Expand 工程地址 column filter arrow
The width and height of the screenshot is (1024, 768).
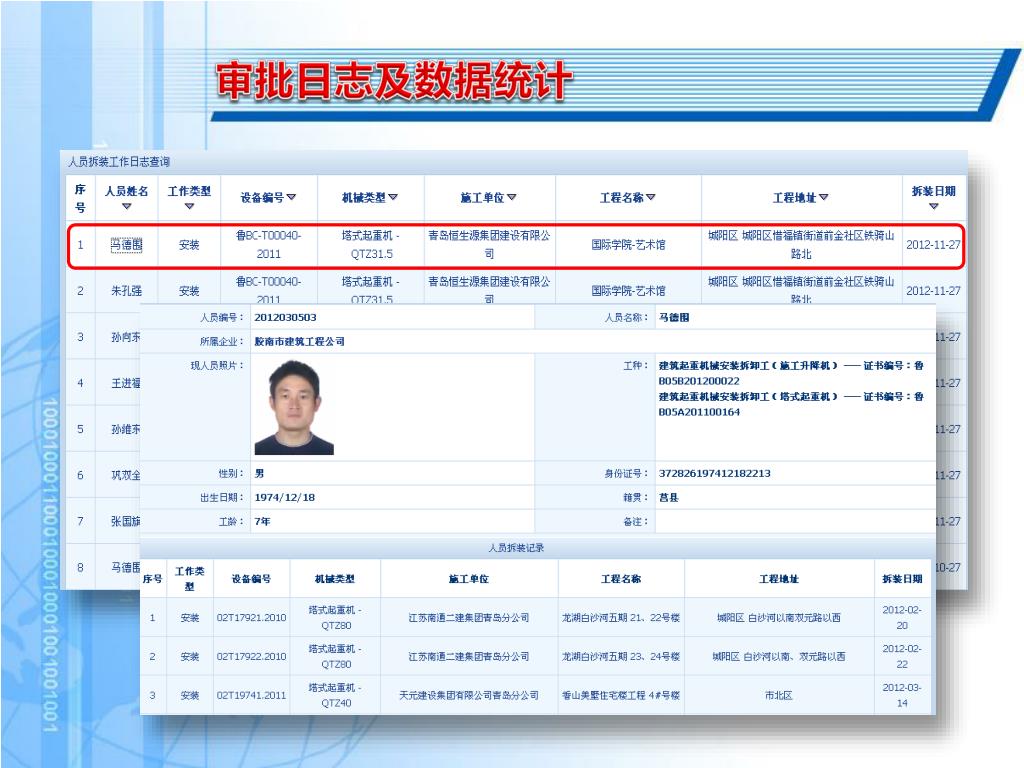pos(823,197)
